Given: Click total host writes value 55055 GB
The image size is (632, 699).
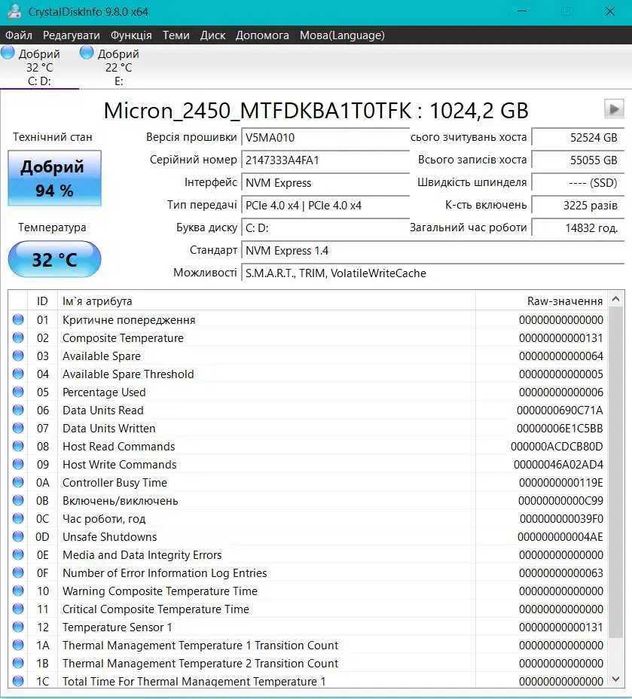Looking at the screenshot, I should [578, 160].
